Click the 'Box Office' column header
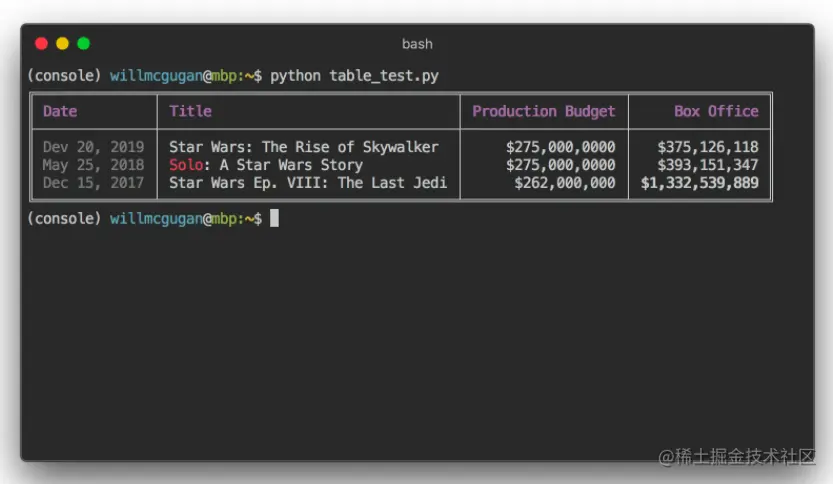The height and width of the screenshot is (484, 833). (716, 111)
